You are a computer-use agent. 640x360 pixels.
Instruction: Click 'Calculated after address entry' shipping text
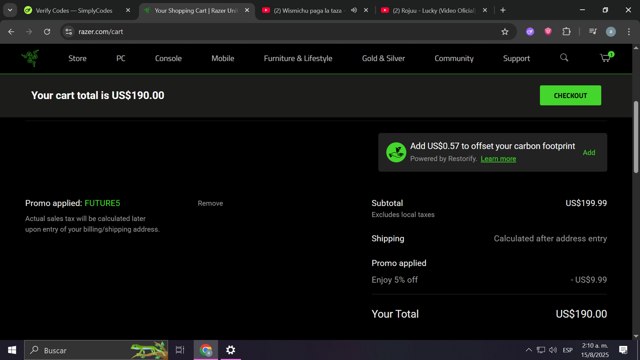click(x=550, y=238)
